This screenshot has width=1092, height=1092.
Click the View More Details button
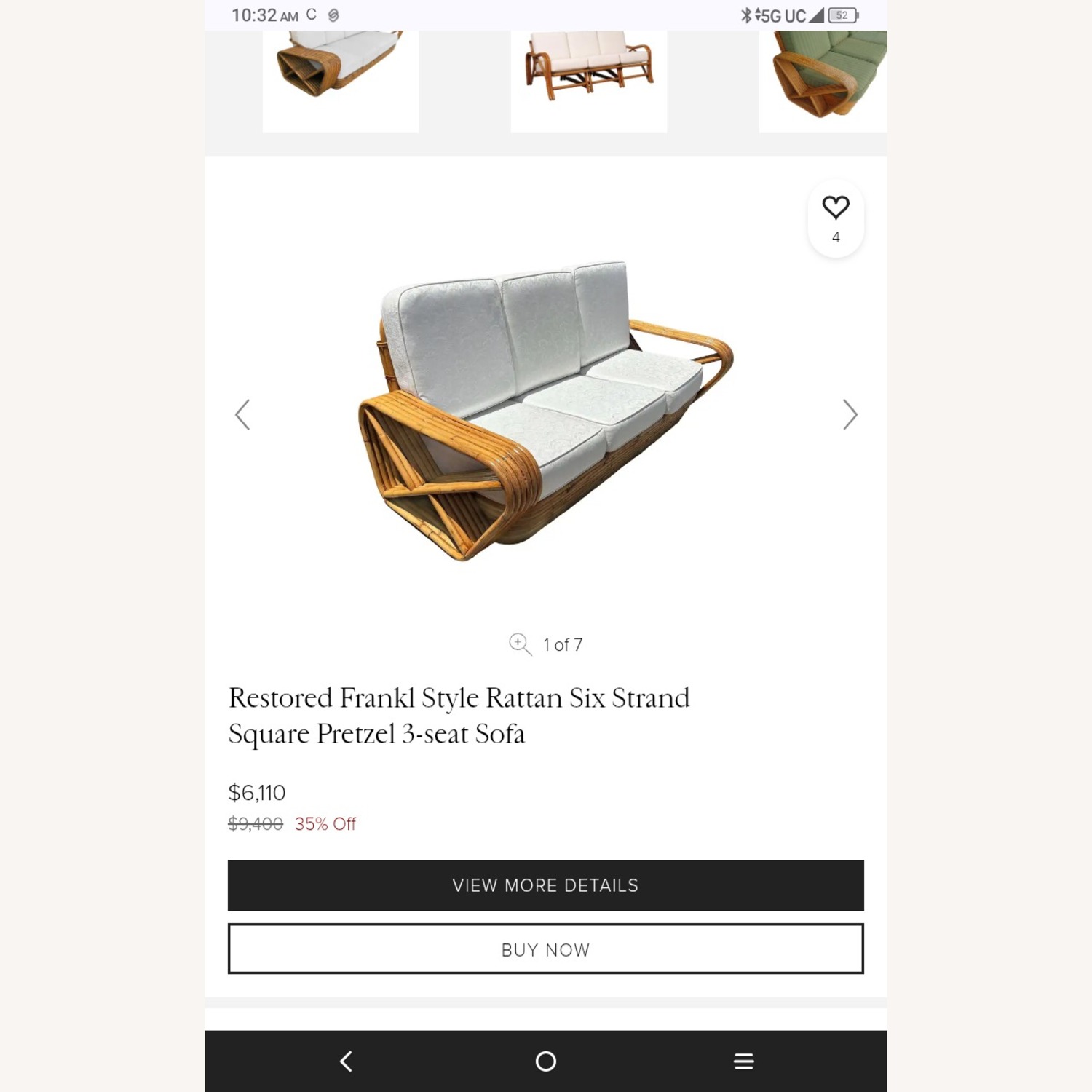pos(545,885)
